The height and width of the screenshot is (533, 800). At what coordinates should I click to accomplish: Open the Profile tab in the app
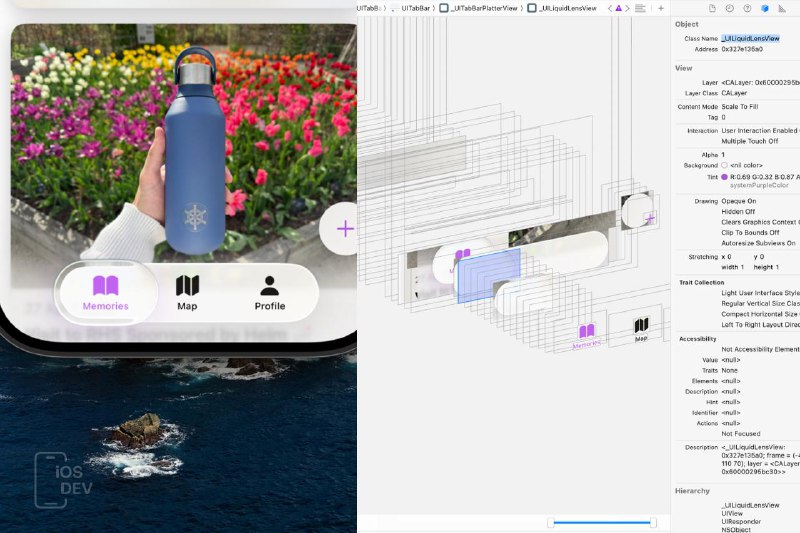269,293
